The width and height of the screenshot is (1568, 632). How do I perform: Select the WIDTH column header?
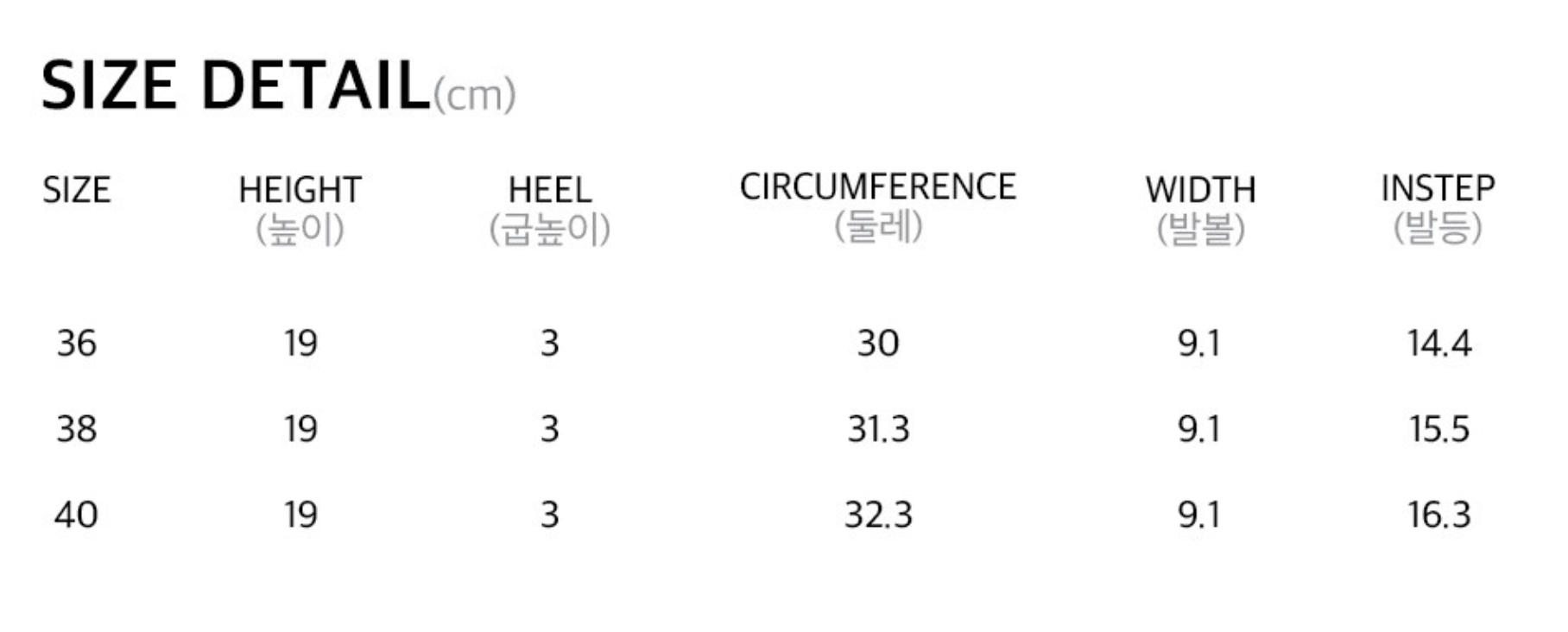click(1200, 190)
